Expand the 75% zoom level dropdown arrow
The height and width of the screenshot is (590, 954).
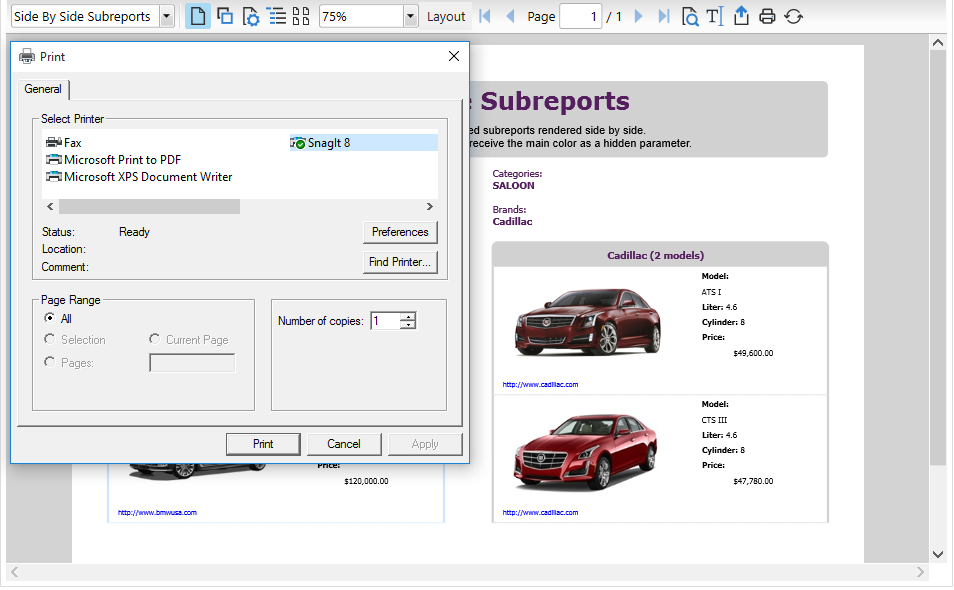point(411,16)
